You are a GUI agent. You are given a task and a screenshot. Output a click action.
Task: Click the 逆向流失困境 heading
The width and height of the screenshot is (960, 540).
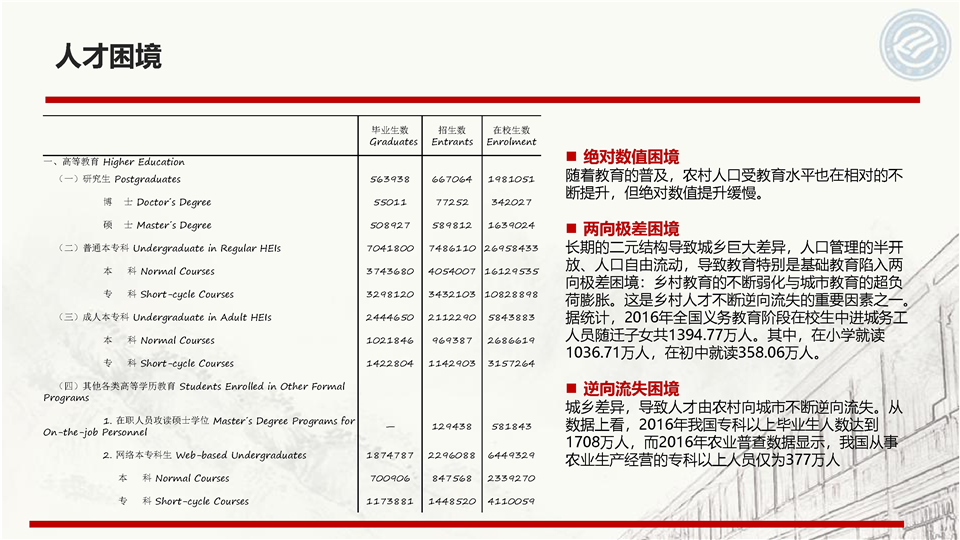(631, 389)
